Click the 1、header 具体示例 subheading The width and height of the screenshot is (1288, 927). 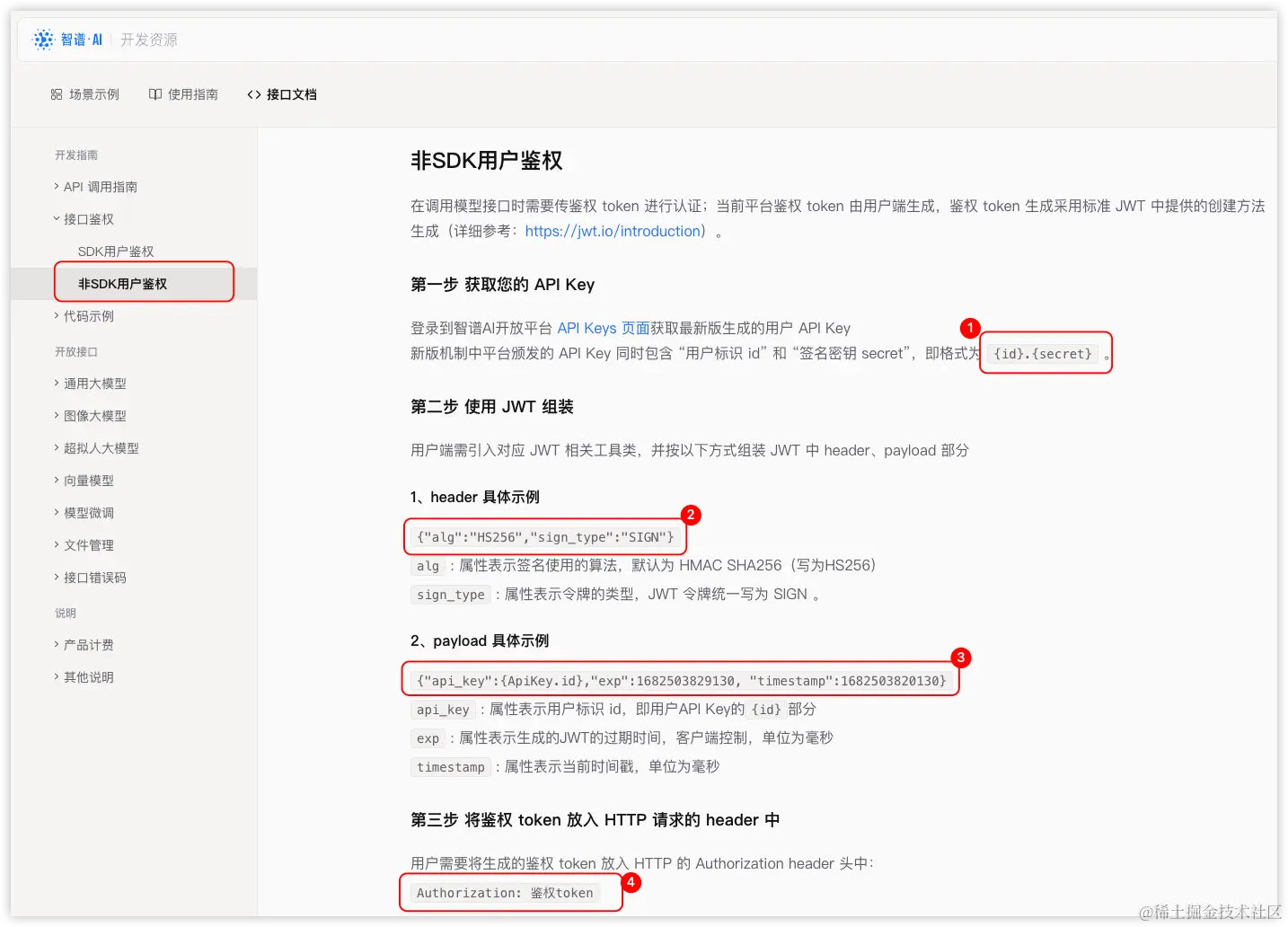(x=475, y=498)
